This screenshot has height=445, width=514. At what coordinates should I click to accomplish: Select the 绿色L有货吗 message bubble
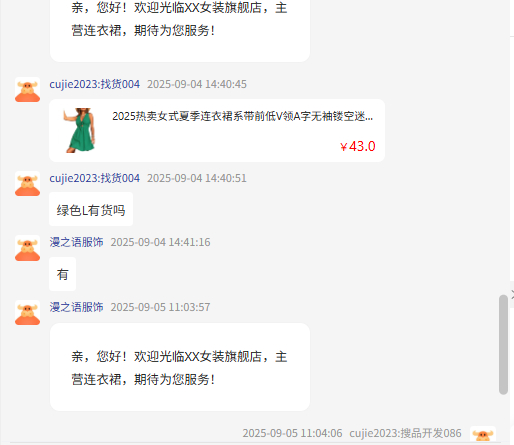click(x=91, y=209)
